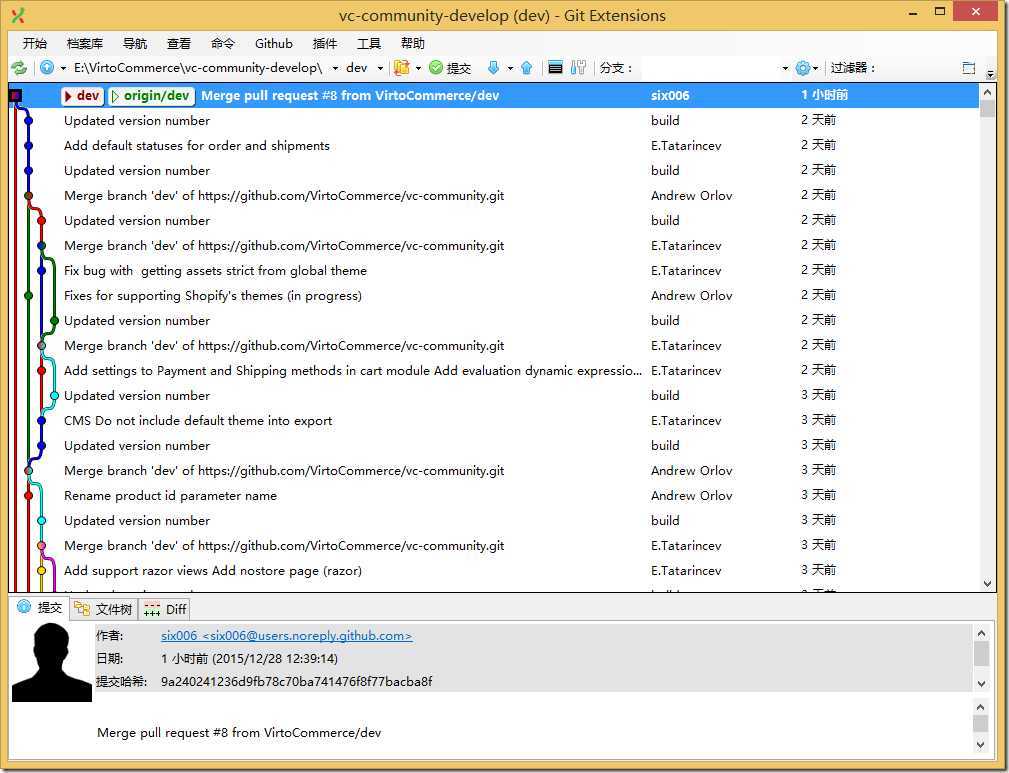Select commit 'Add support razor views Add nostore page'
The height and width of the screenshot is (773, 1009).
coord(495,570)
